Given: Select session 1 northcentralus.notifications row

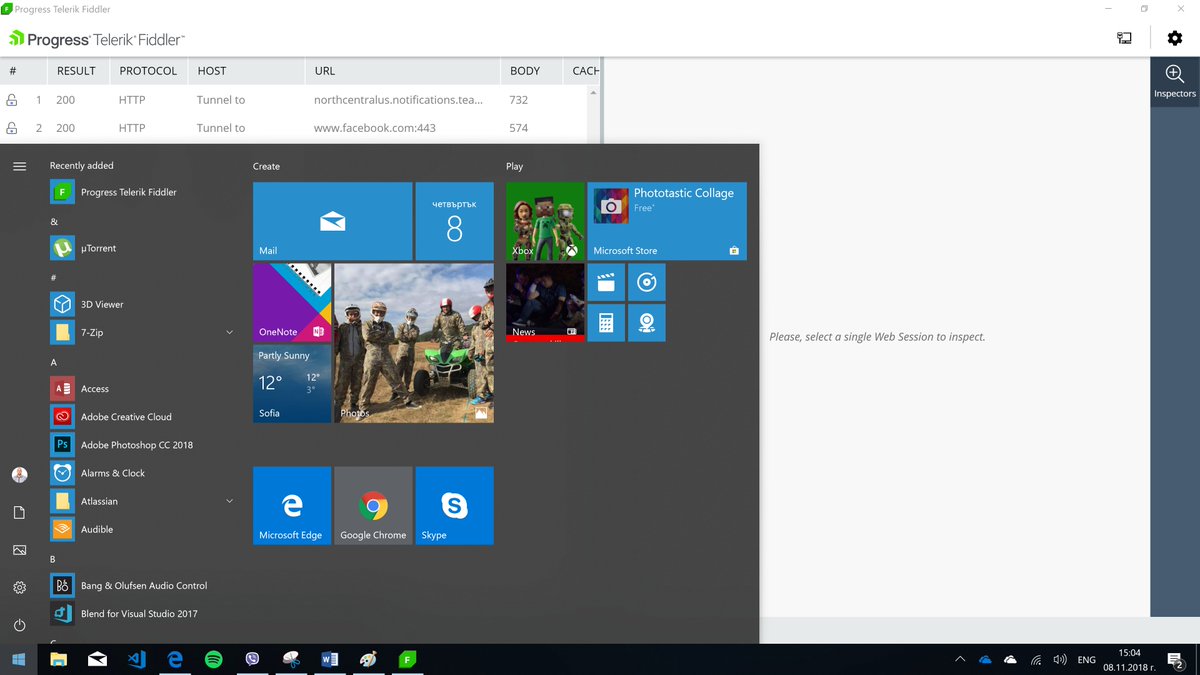Looking at the screenshot, I should click(295, 100).
